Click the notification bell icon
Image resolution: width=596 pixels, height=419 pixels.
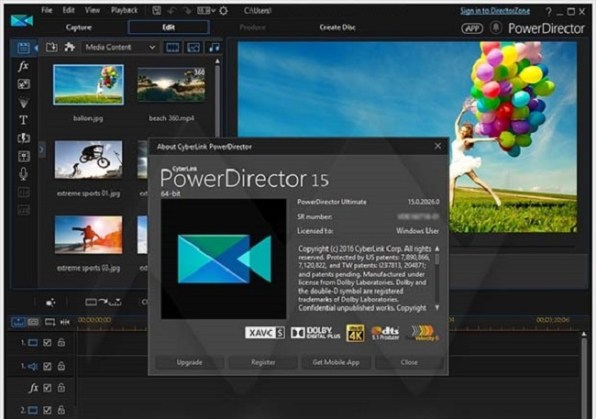point(496,28)
